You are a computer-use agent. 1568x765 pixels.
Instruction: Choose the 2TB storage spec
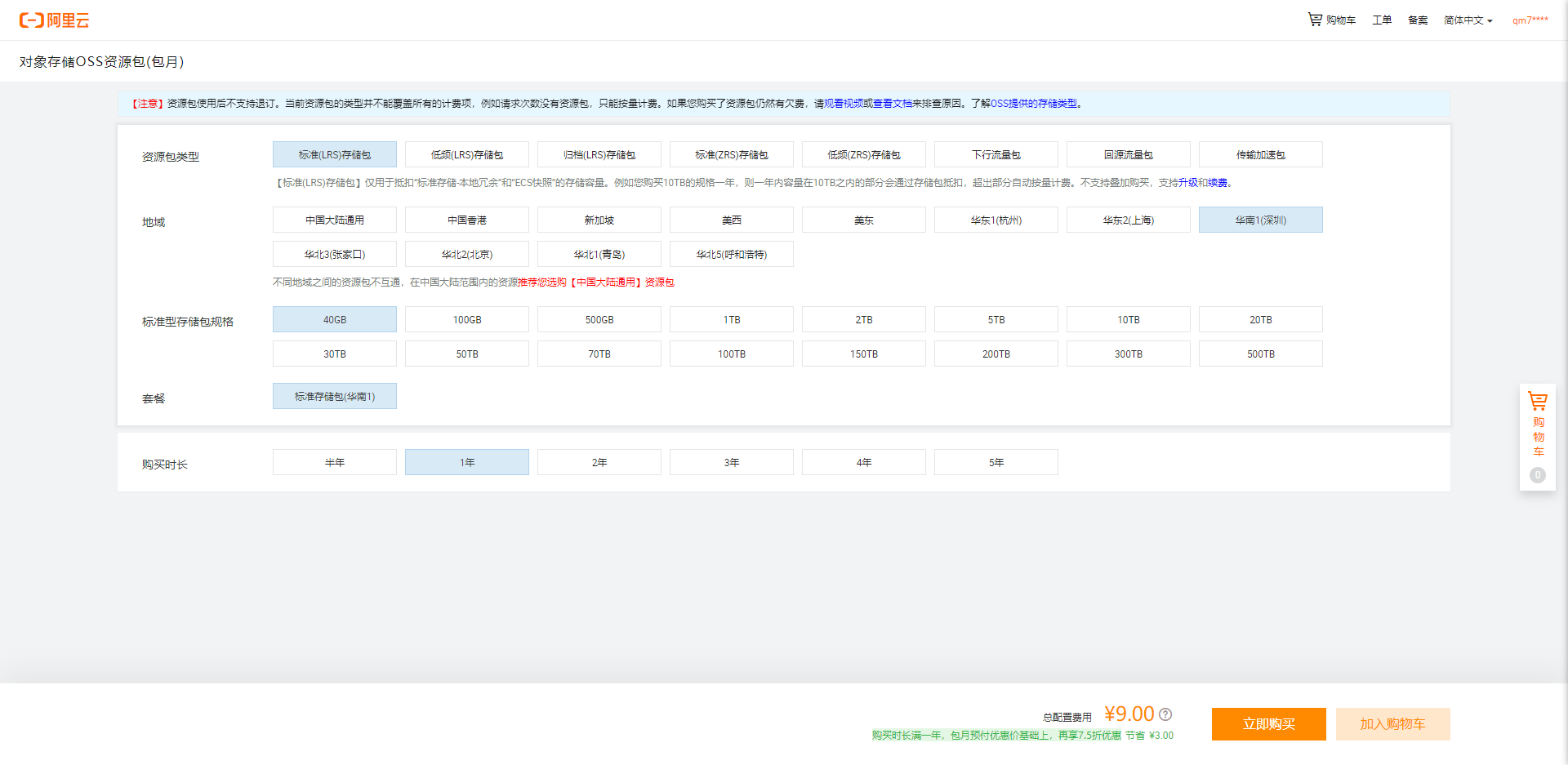pyautogui.click(x=864, y=319)
